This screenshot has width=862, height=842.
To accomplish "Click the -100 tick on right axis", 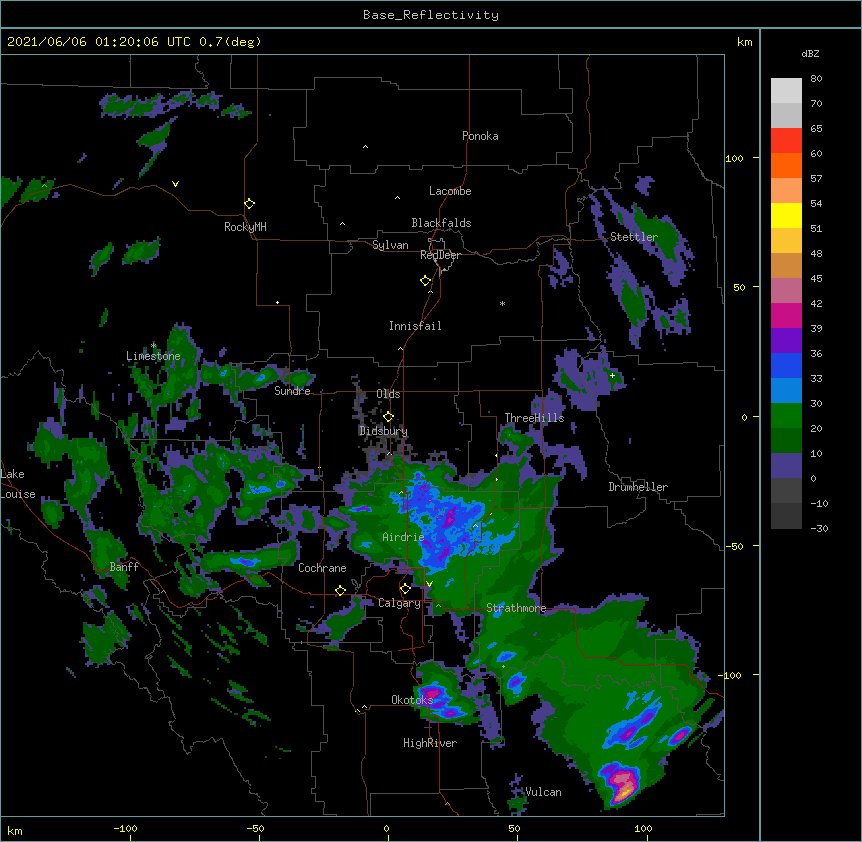I will (x=730, y=675).
